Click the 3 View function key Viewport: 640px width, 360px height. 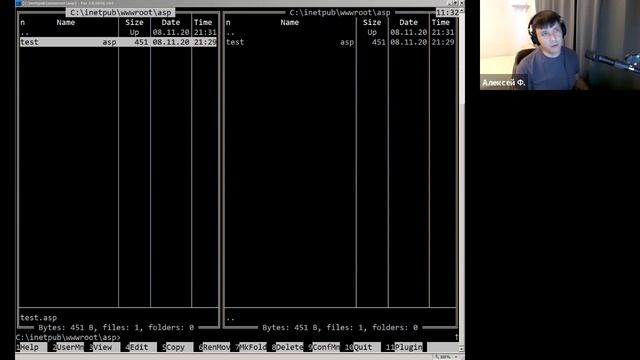pos(104,347)
